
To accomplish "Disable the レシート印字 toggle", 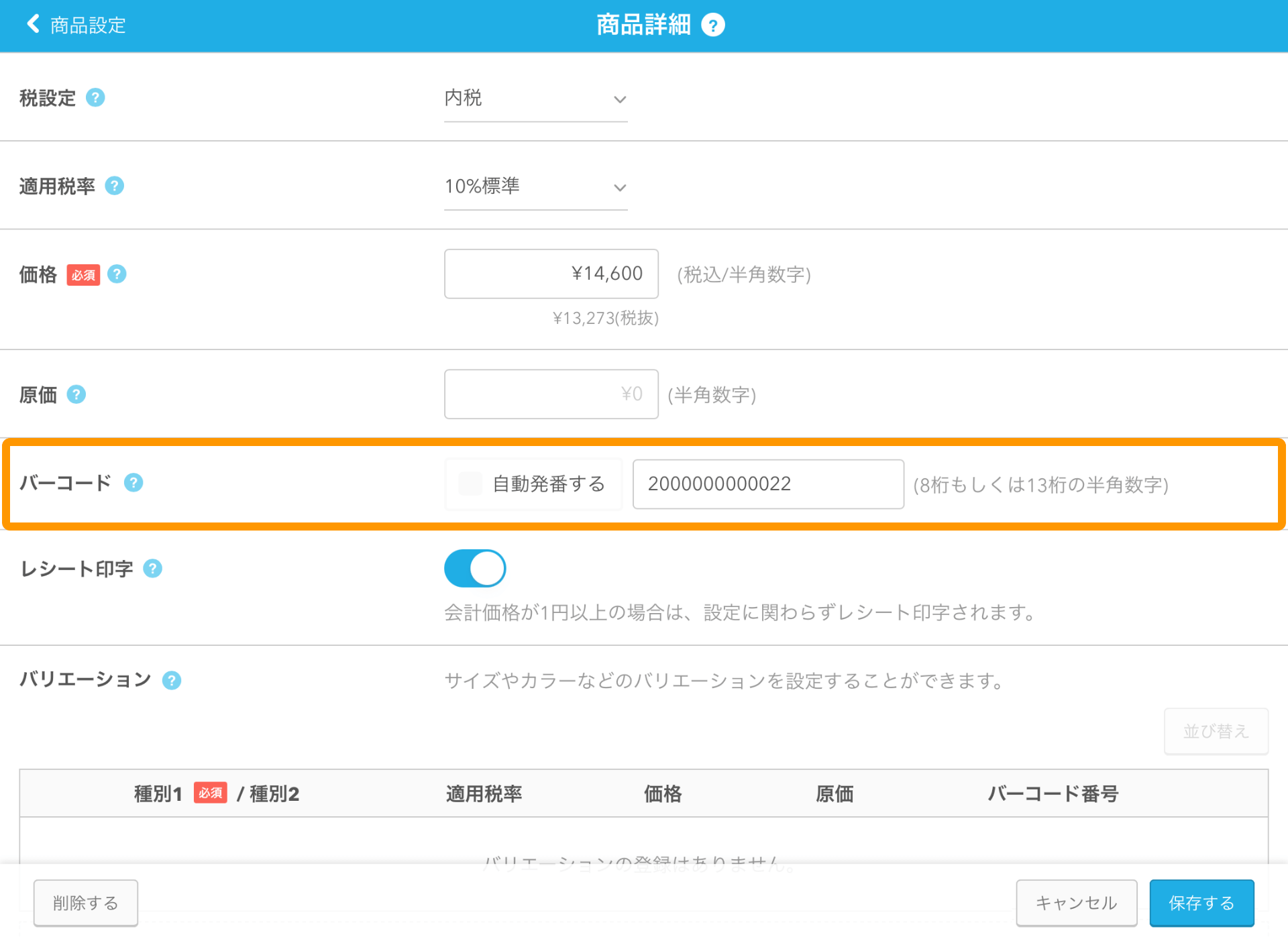I will coord(474,568).
